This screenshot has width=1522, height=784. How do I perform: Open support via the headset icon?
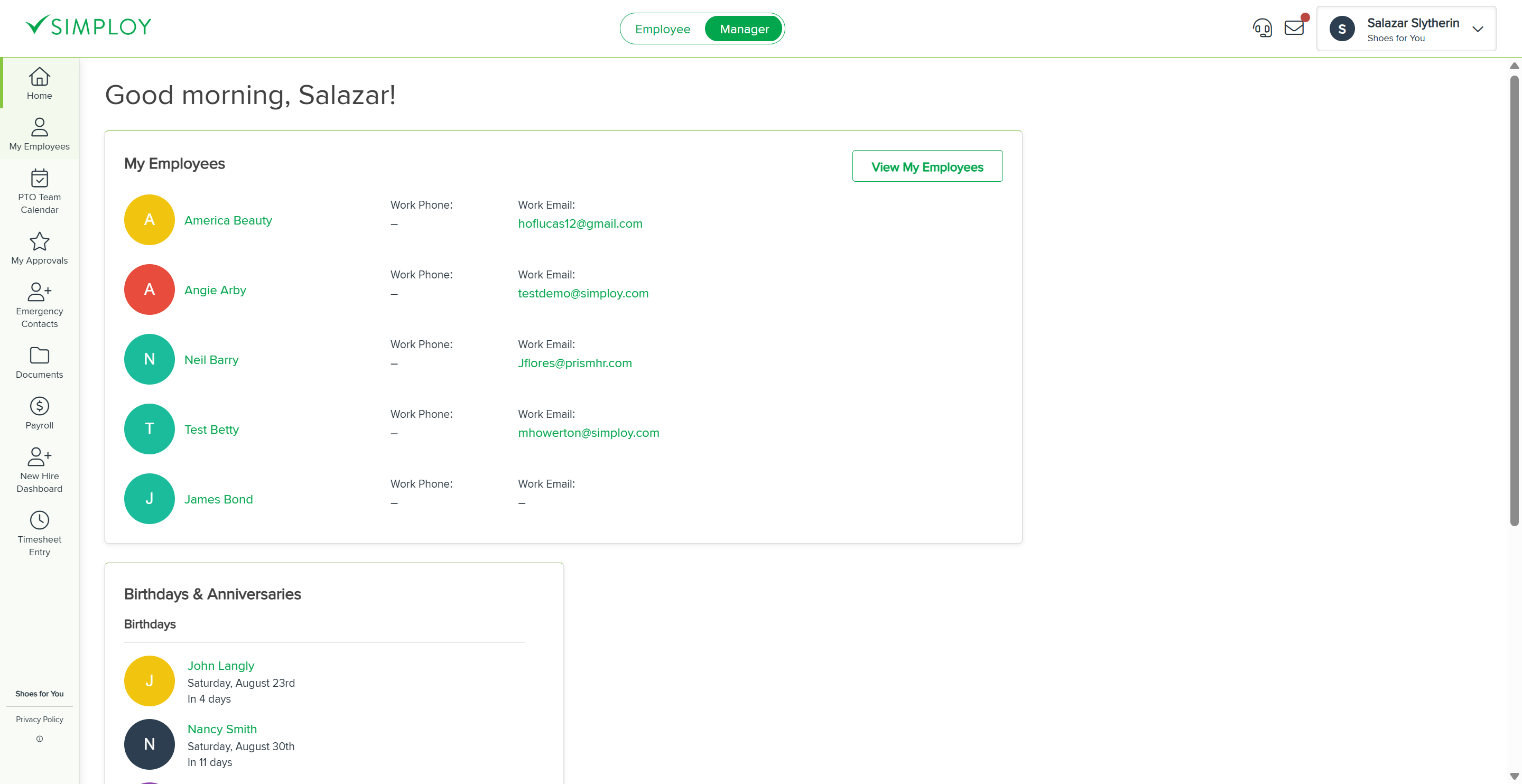pos(1263,27)
